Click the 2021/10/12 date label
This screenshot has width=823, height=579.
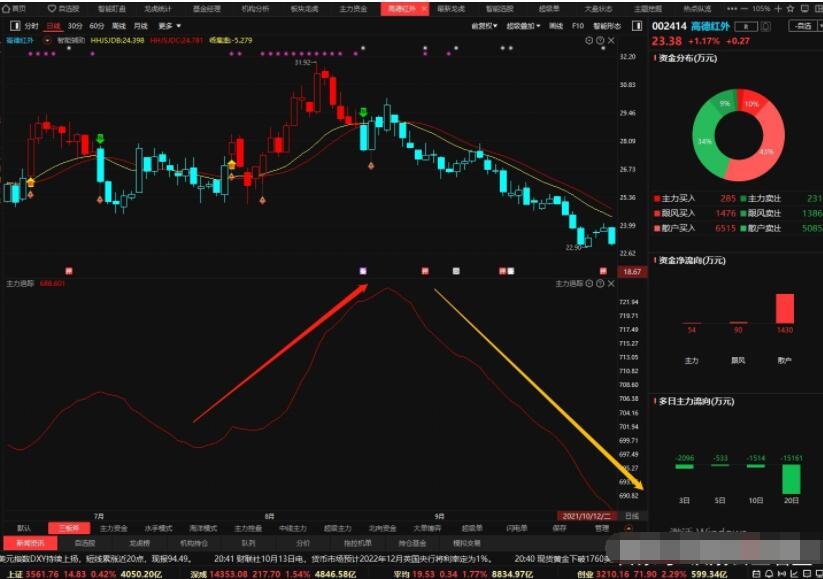[586, 516]
